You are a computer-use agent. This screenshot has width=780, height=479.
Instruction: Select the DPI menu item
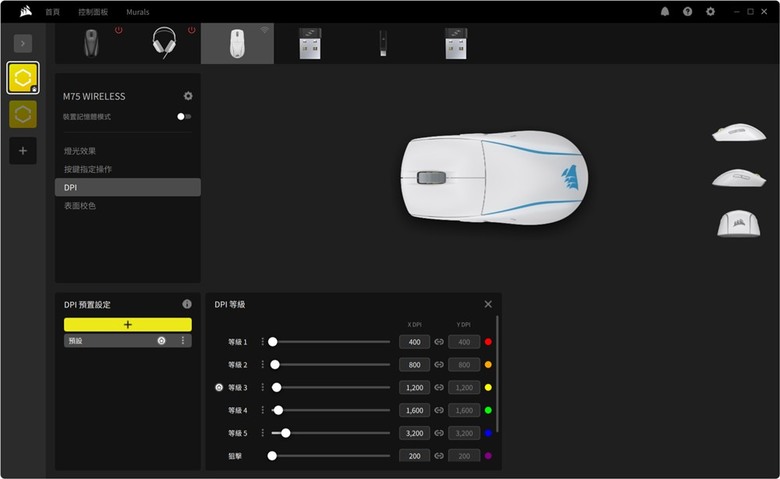click(128, 187)
